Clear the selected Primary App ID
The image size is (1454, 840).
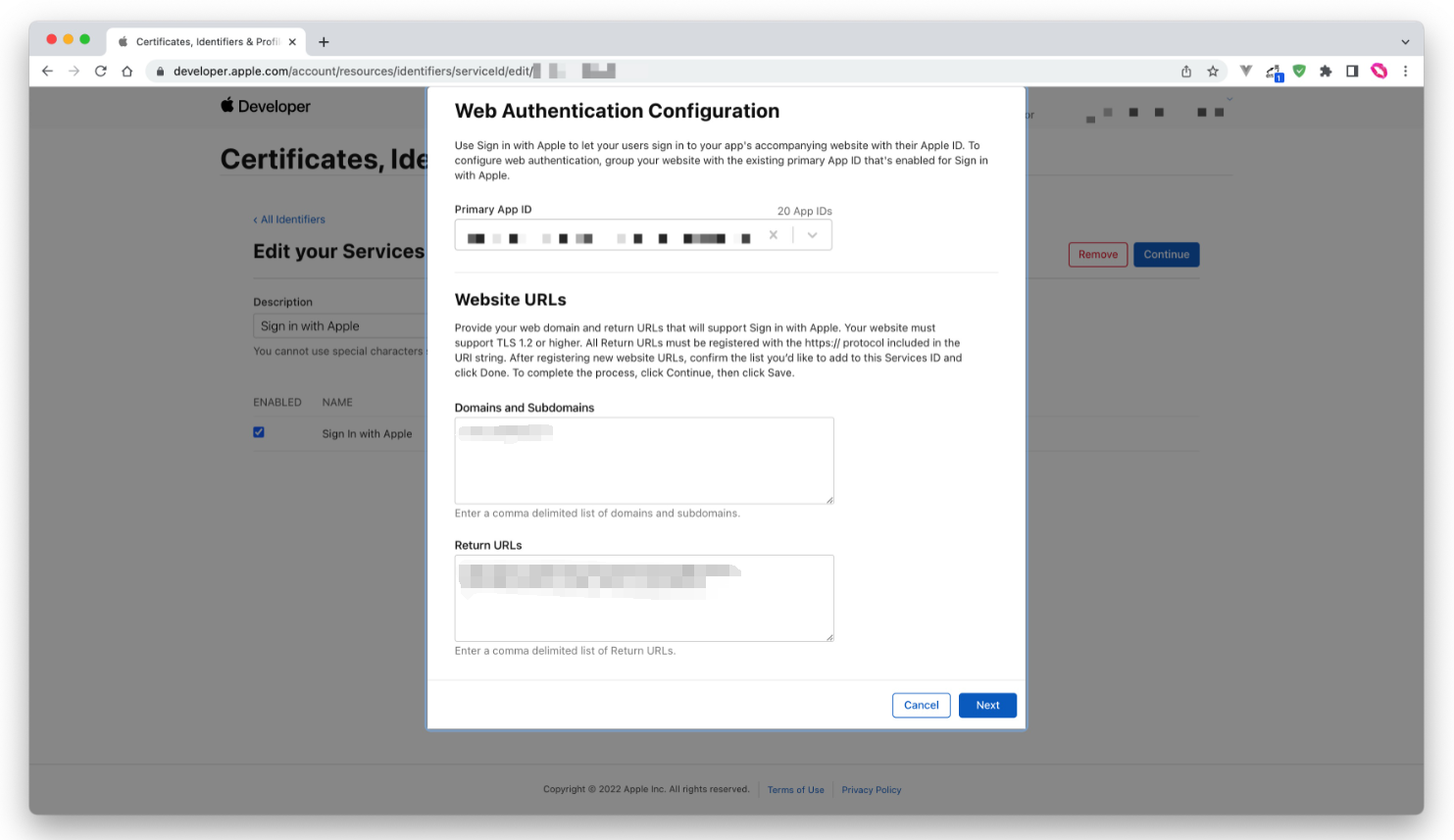tap(774, 235)
